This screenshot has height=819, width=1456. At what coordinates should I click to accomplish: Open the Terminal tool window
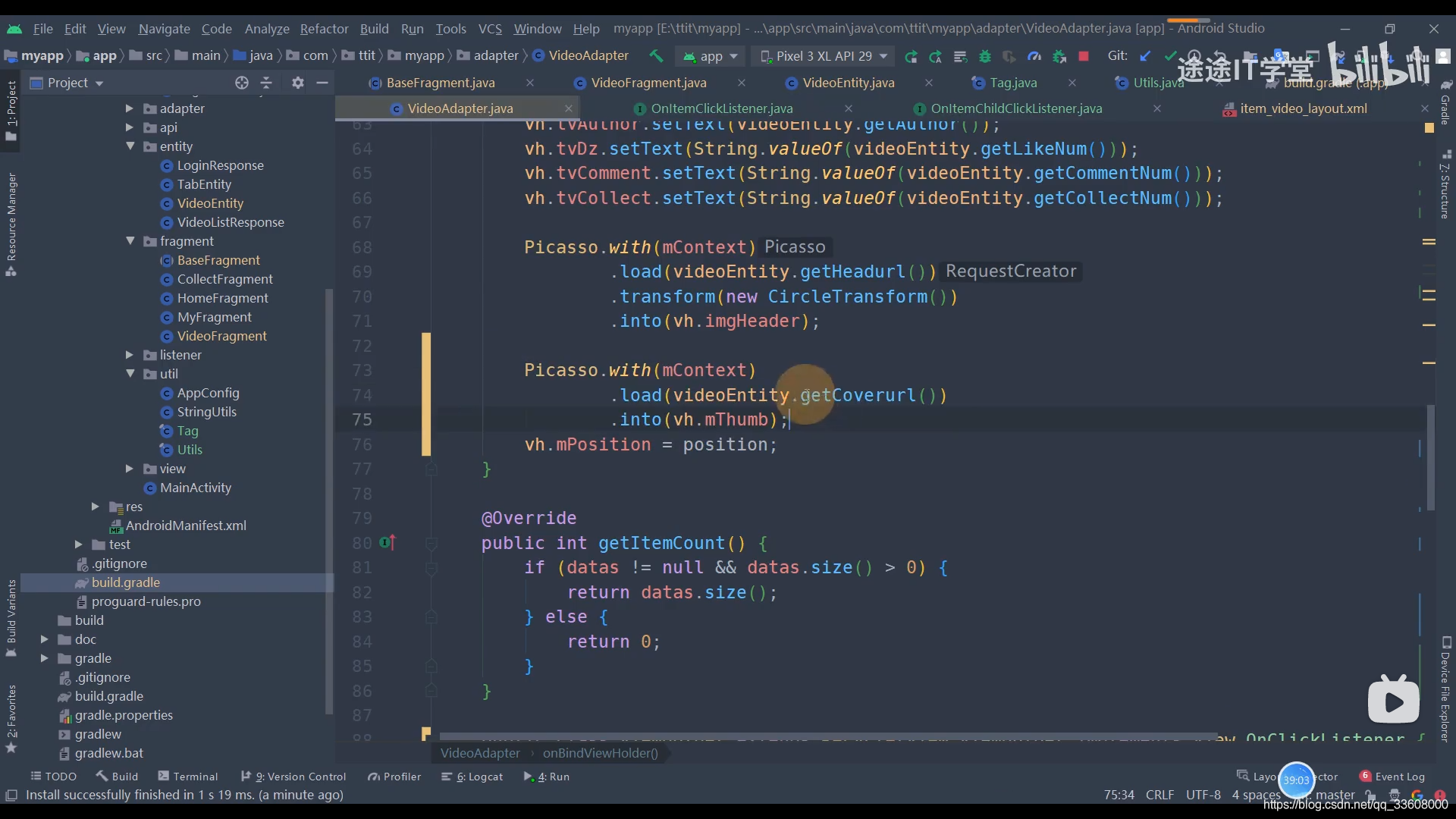tap(187, 777)
